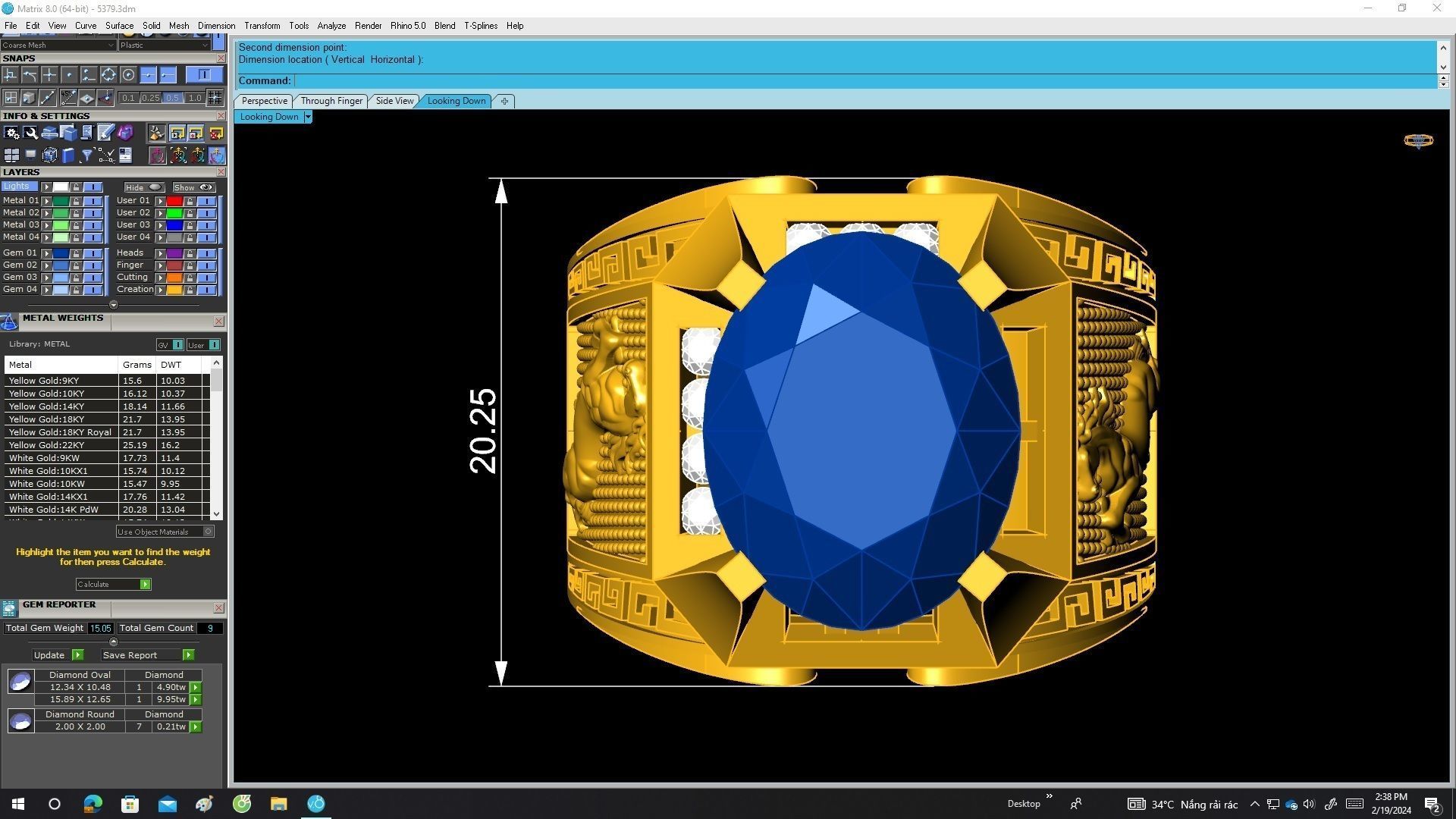1456x819 pixels.
Task: Click Creation layer yellow color swatch
Action: [174, 290]
